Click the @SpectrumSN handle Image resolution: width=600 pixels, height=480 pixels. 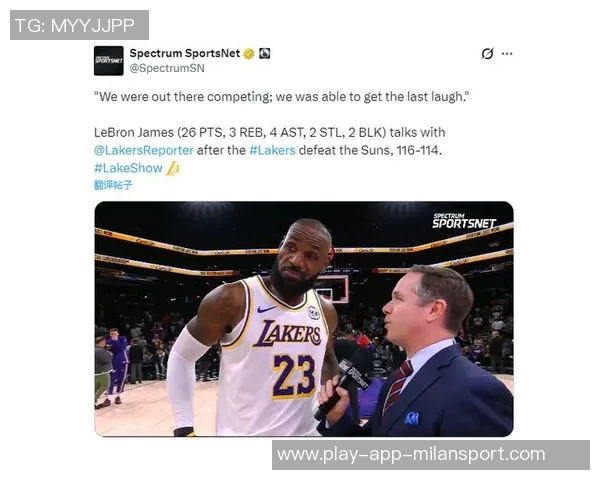pos(167,68)
